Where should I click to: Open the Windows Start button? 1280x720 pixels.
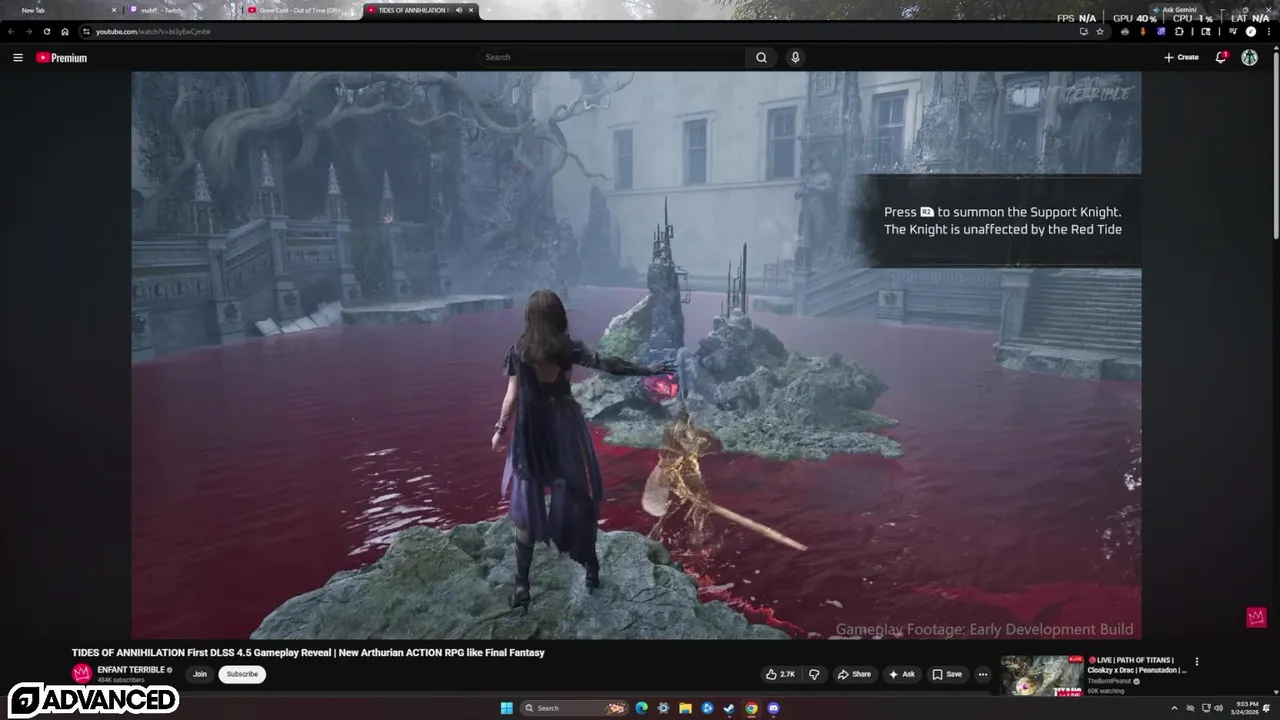pos(507,708)
